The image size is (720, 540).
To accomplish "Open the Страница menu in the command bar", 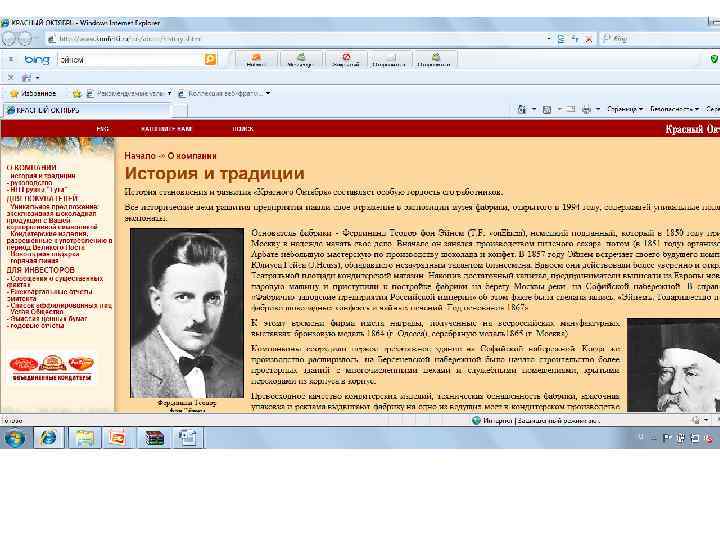I will [625, 109].
